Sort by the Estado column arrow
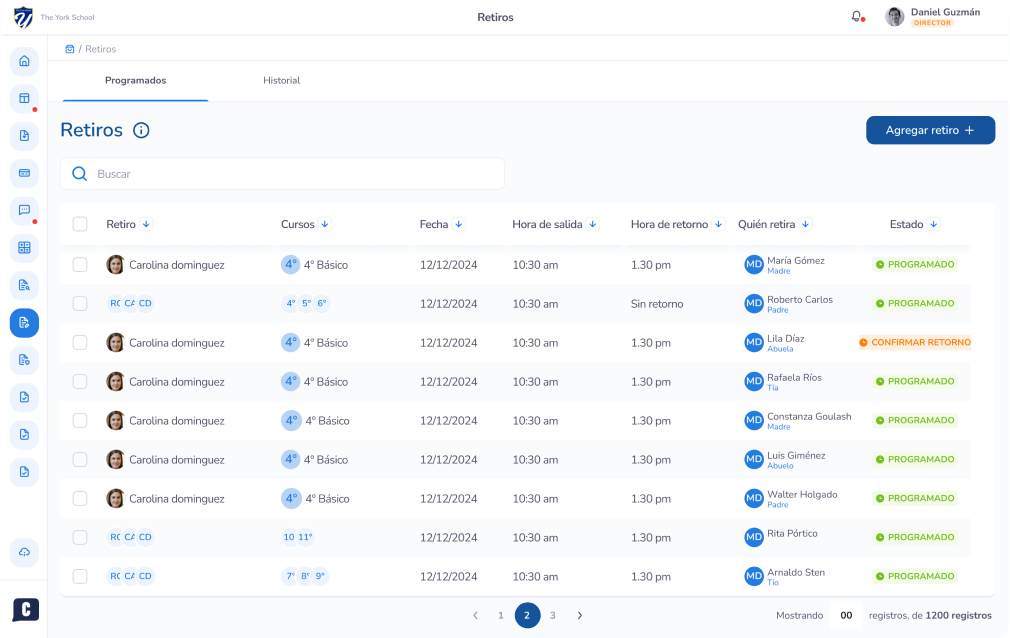Screen dimensions: 1010x638 pyautogui.click(x=934, y=224)
